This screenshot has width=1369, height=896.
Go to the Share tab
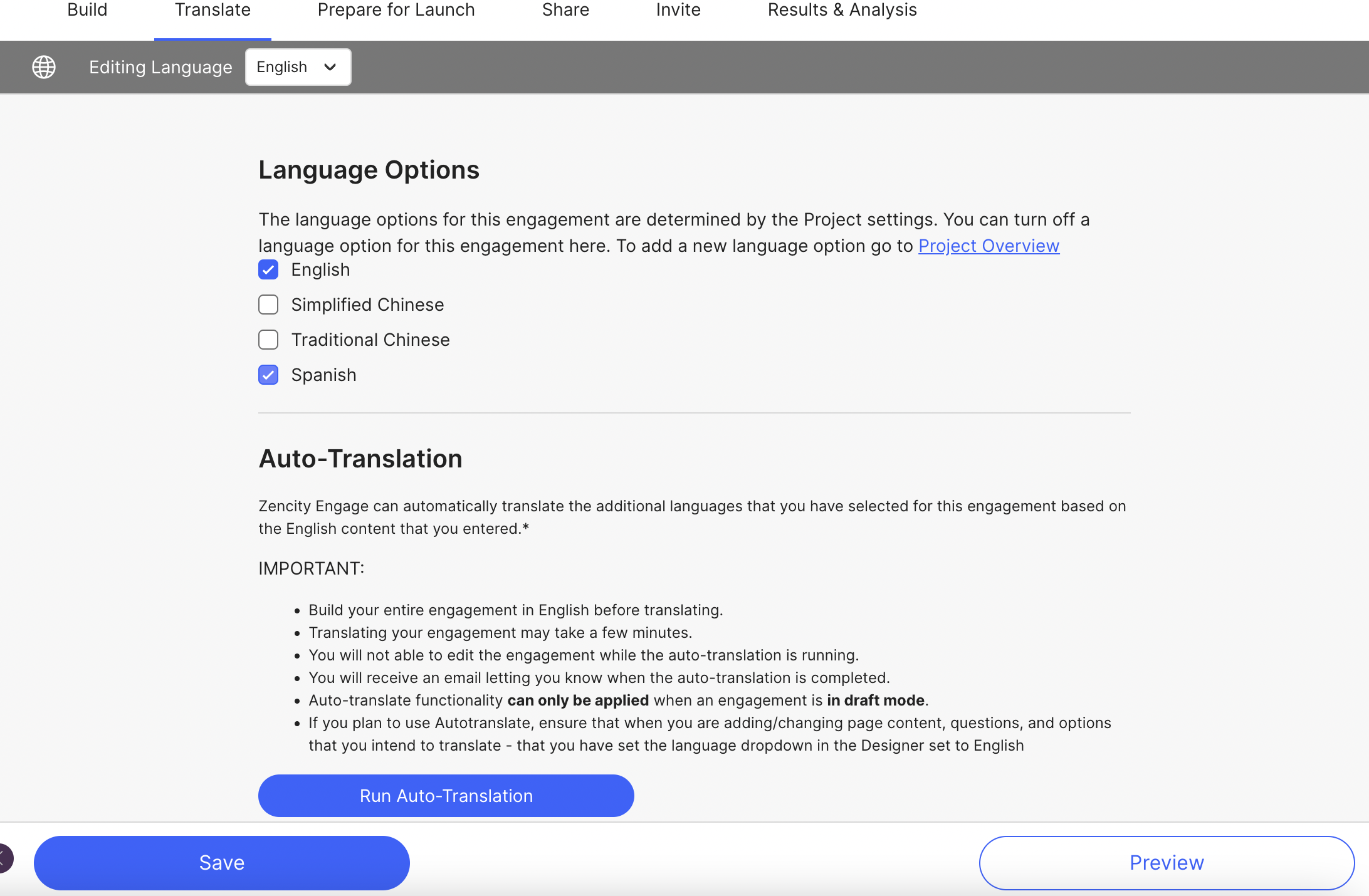point(565,10)
